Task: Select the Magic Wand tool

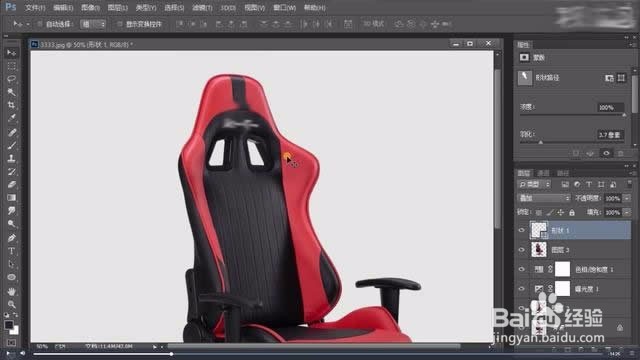Action: coord(11,92)
